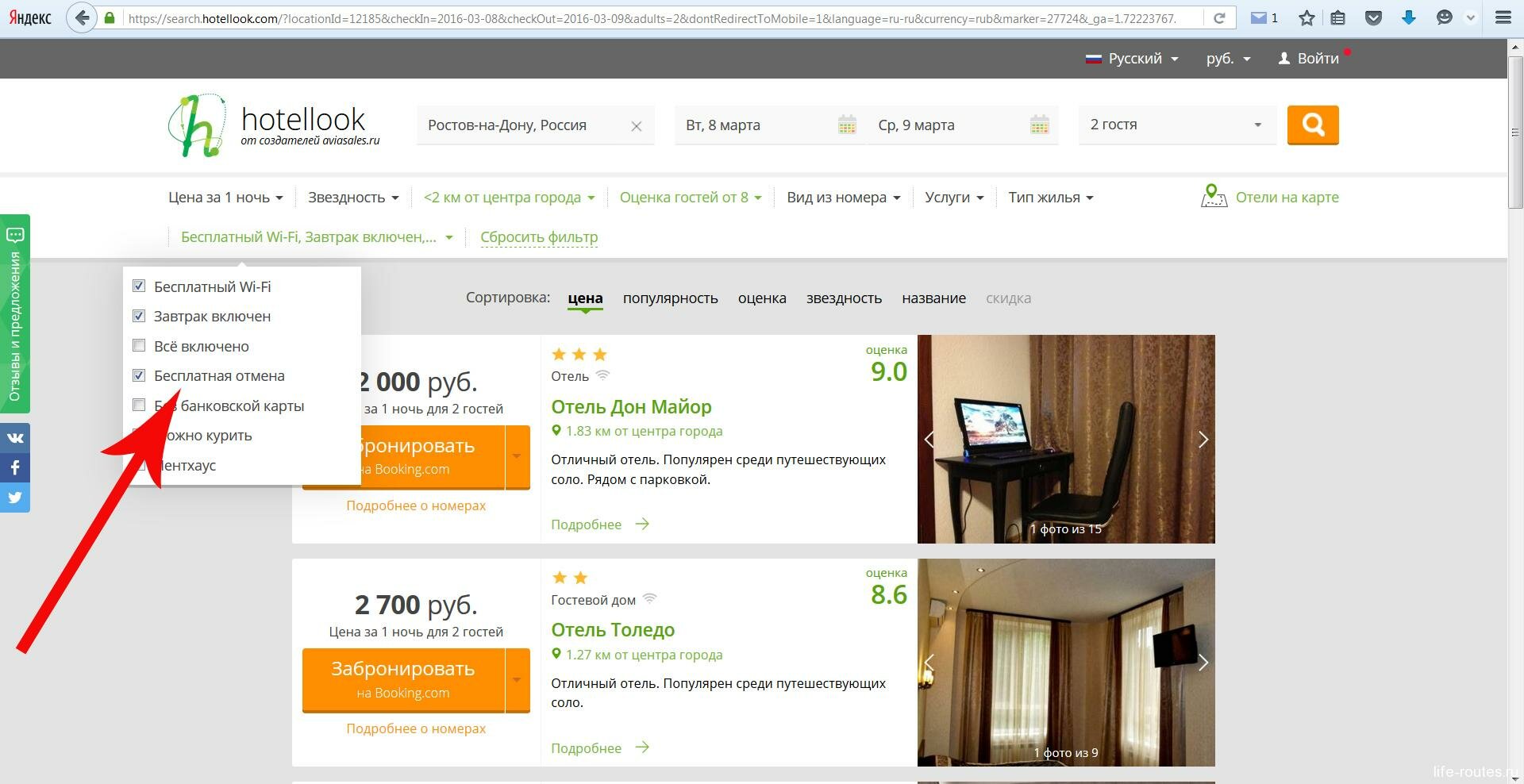Open the check-in calendar icon
This screenshot has height=784, width=1524.
[x=847, y=125]
